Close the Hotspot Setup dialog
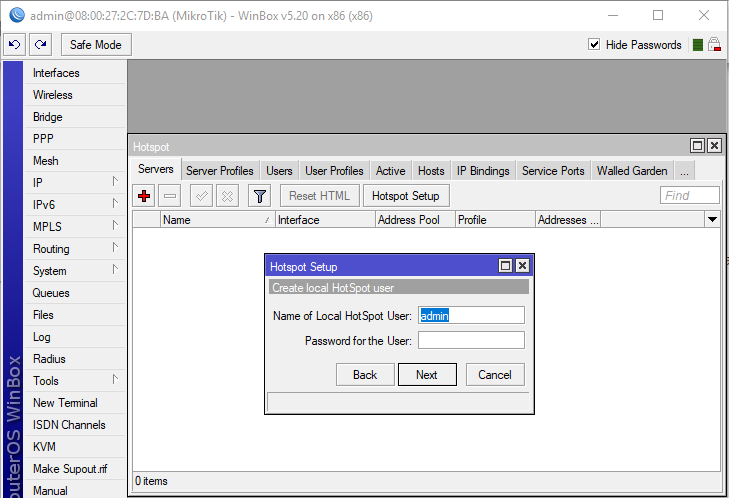Screen dimensions: 729x498 (x=523, y=266)
